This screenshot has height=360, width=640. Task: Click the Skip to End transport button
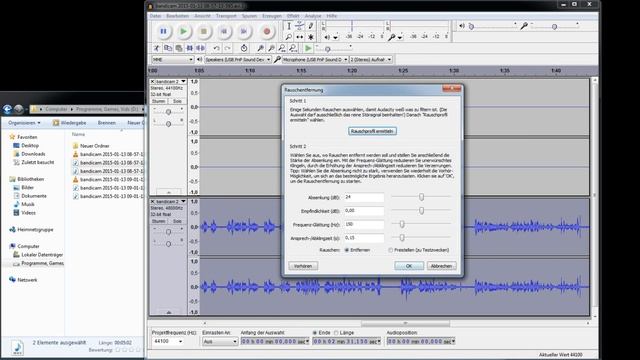click(x=244, y=31)
